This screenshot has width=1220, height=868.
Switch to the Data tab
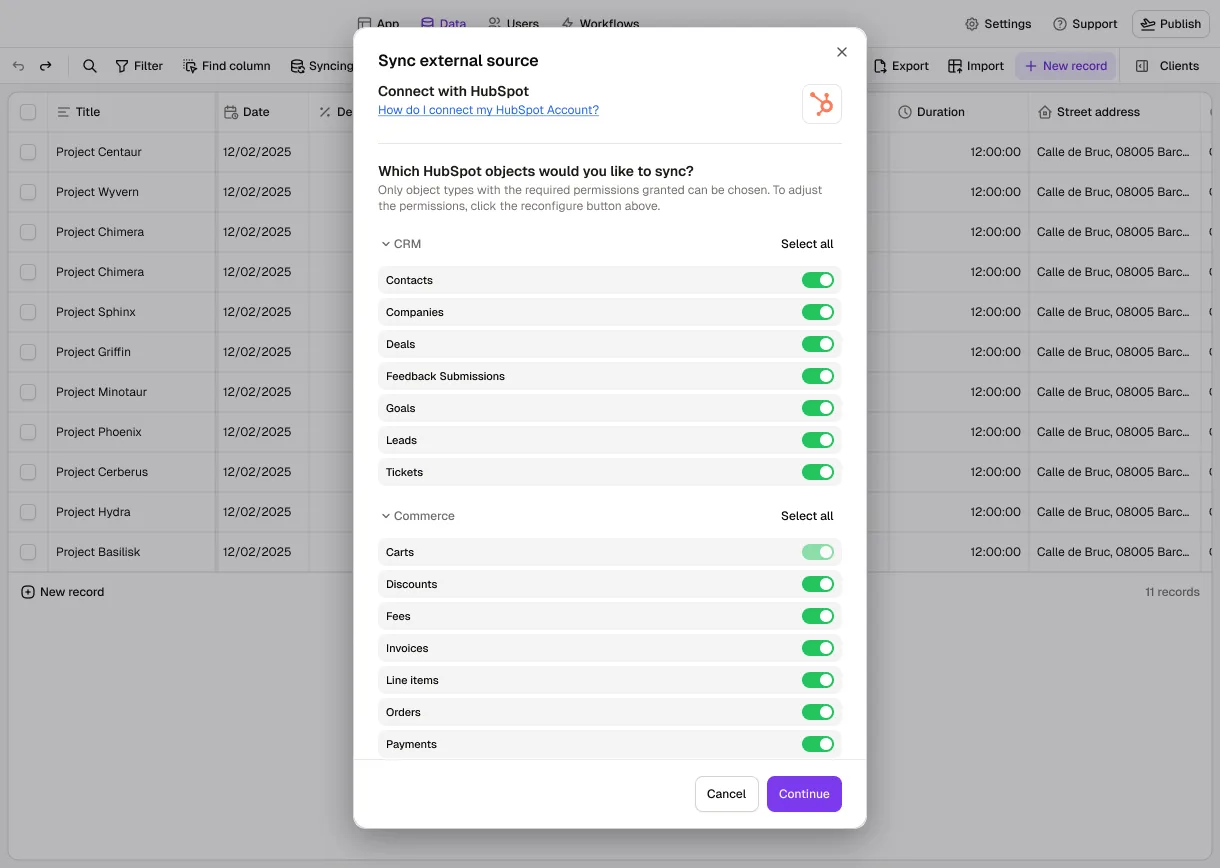444,24
